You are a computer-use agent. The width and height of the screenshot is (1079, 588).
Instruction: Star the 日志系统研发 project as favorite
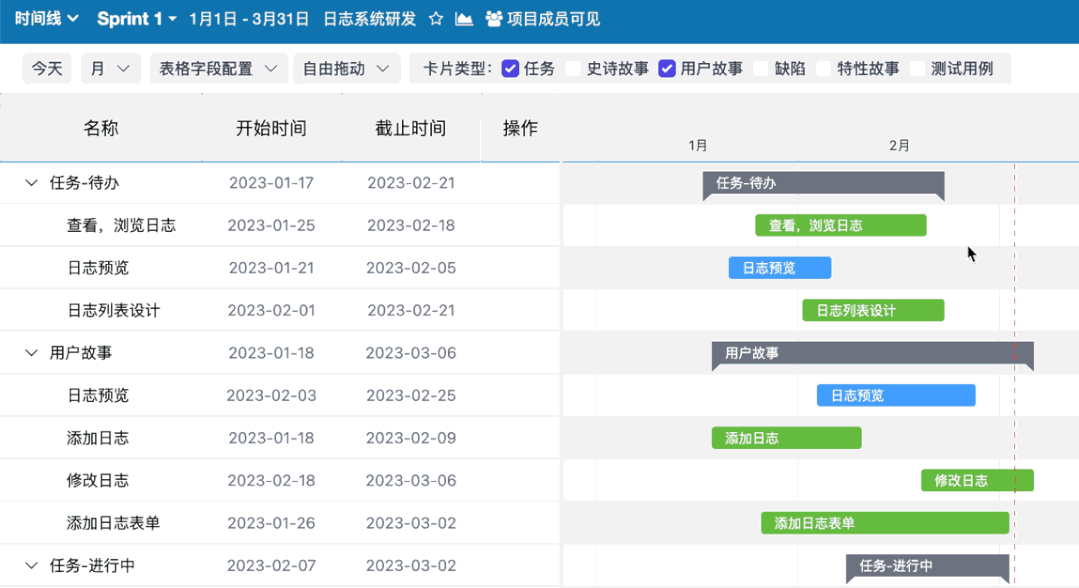pos(436,19)
